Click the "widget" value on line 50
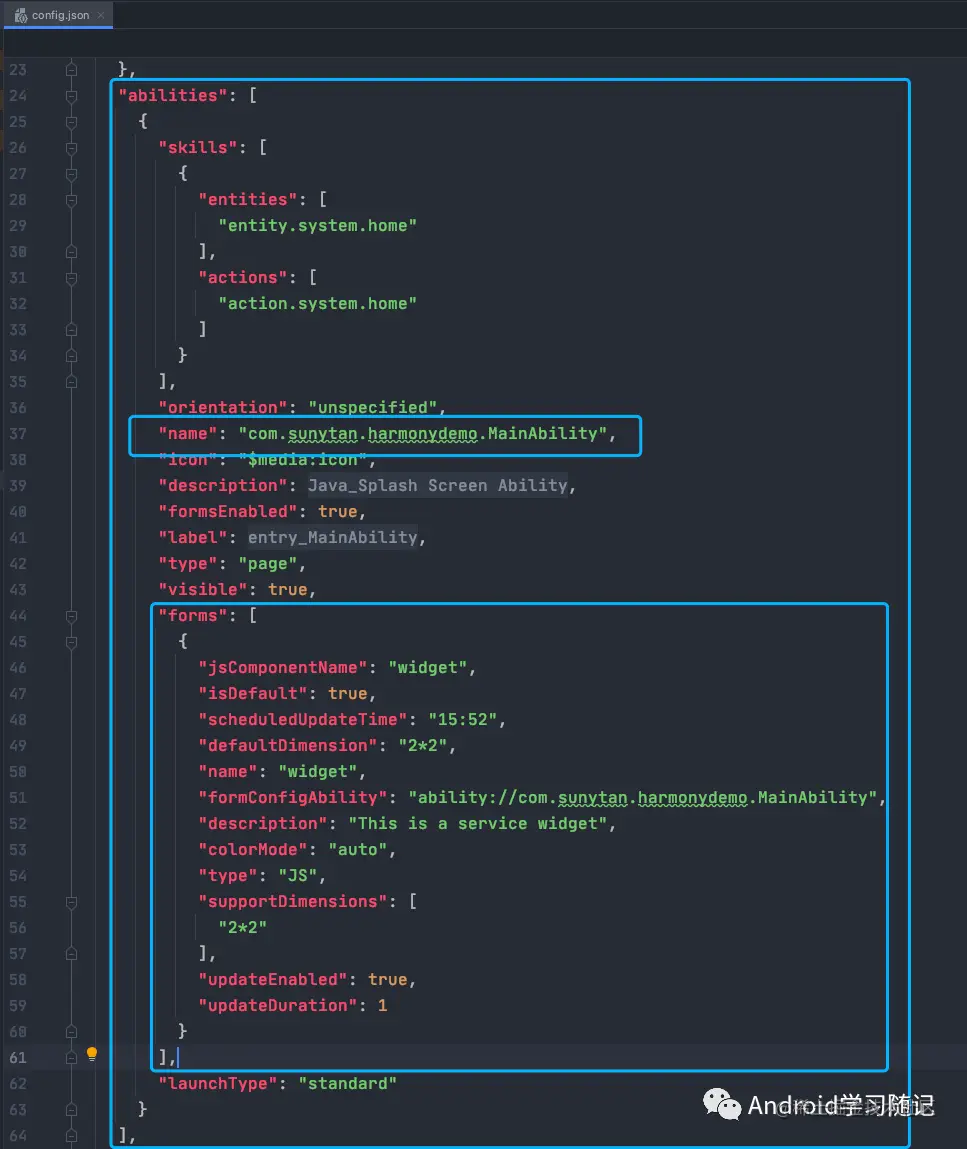This screenshot has width=967, height=1149. (317, 772)
